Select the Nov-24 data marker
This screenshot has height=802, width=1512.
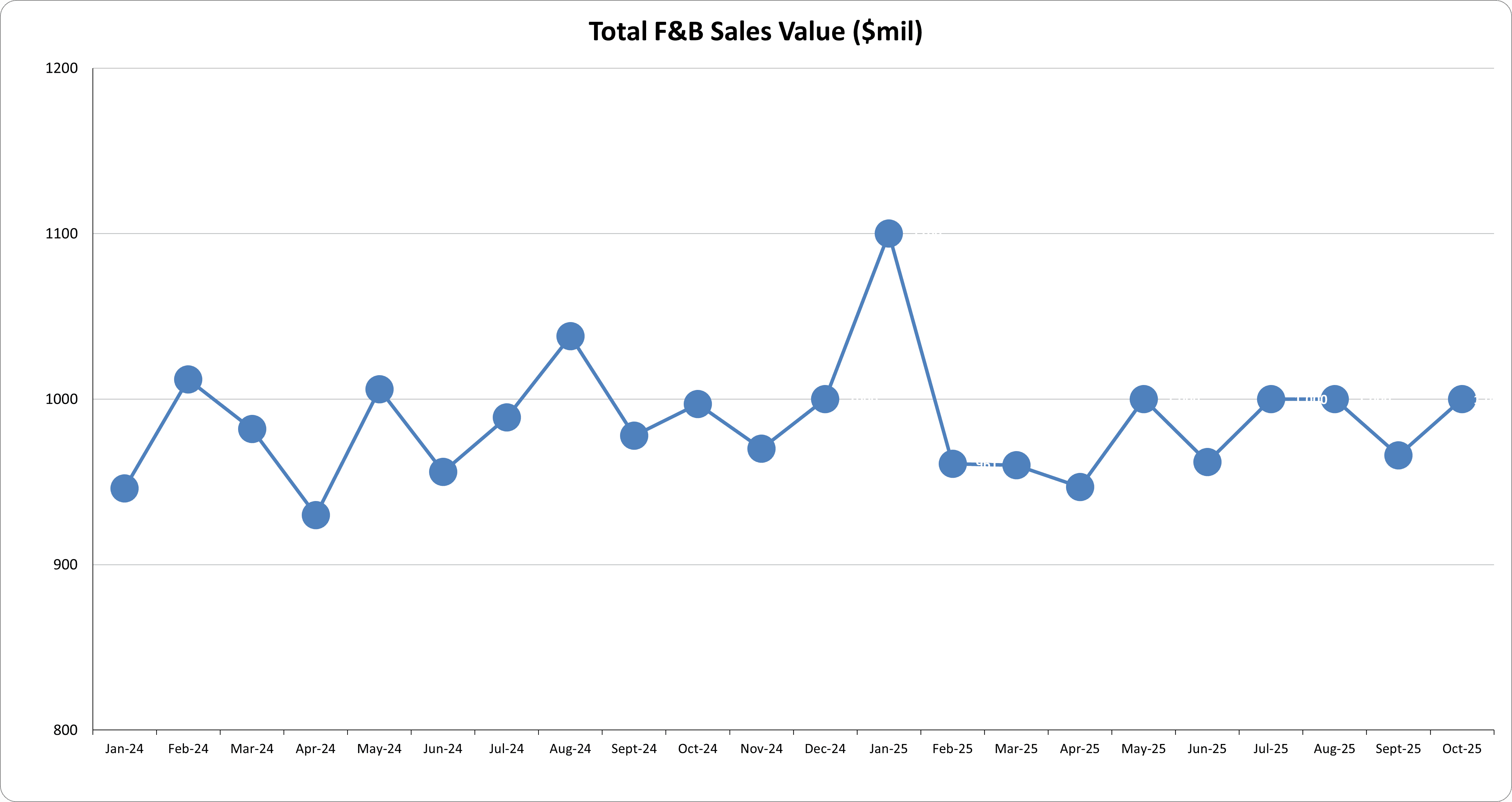point(761,449)
